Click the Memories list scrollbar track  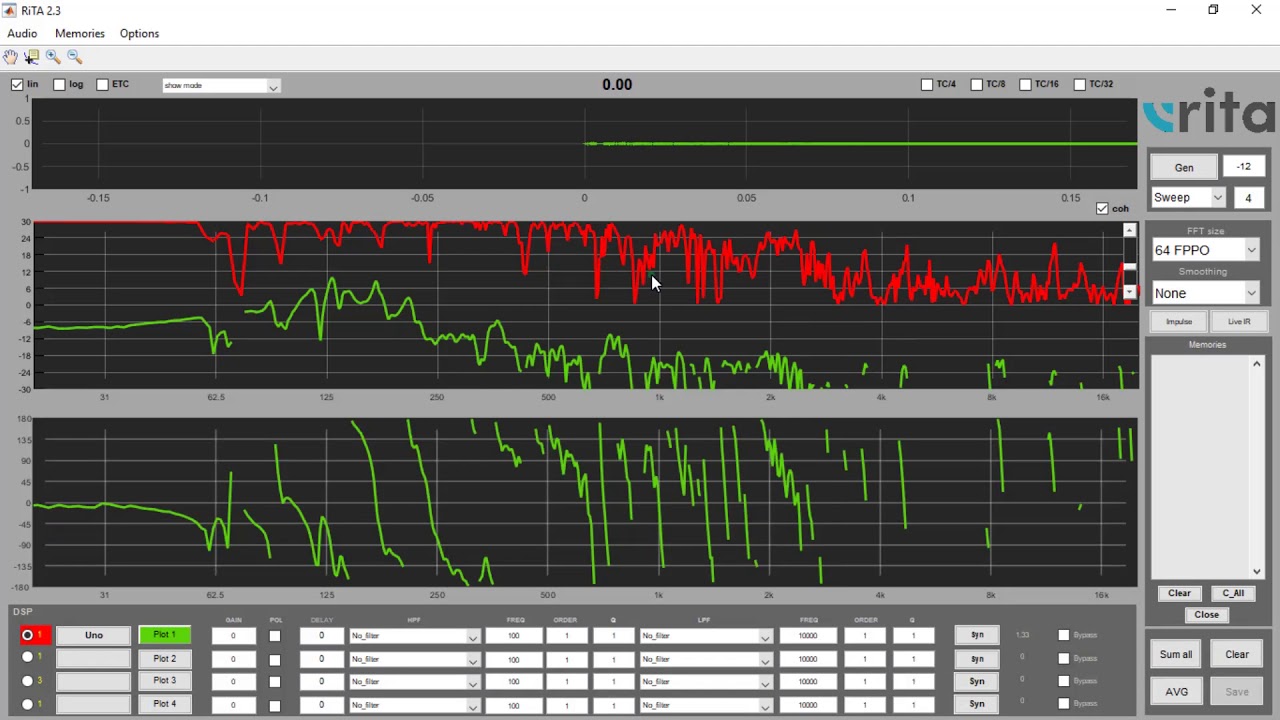click(x=1257, y=467)
